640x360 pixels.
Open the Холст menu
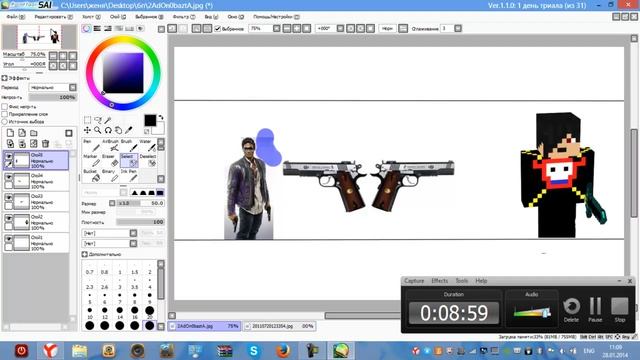point(91,17)
